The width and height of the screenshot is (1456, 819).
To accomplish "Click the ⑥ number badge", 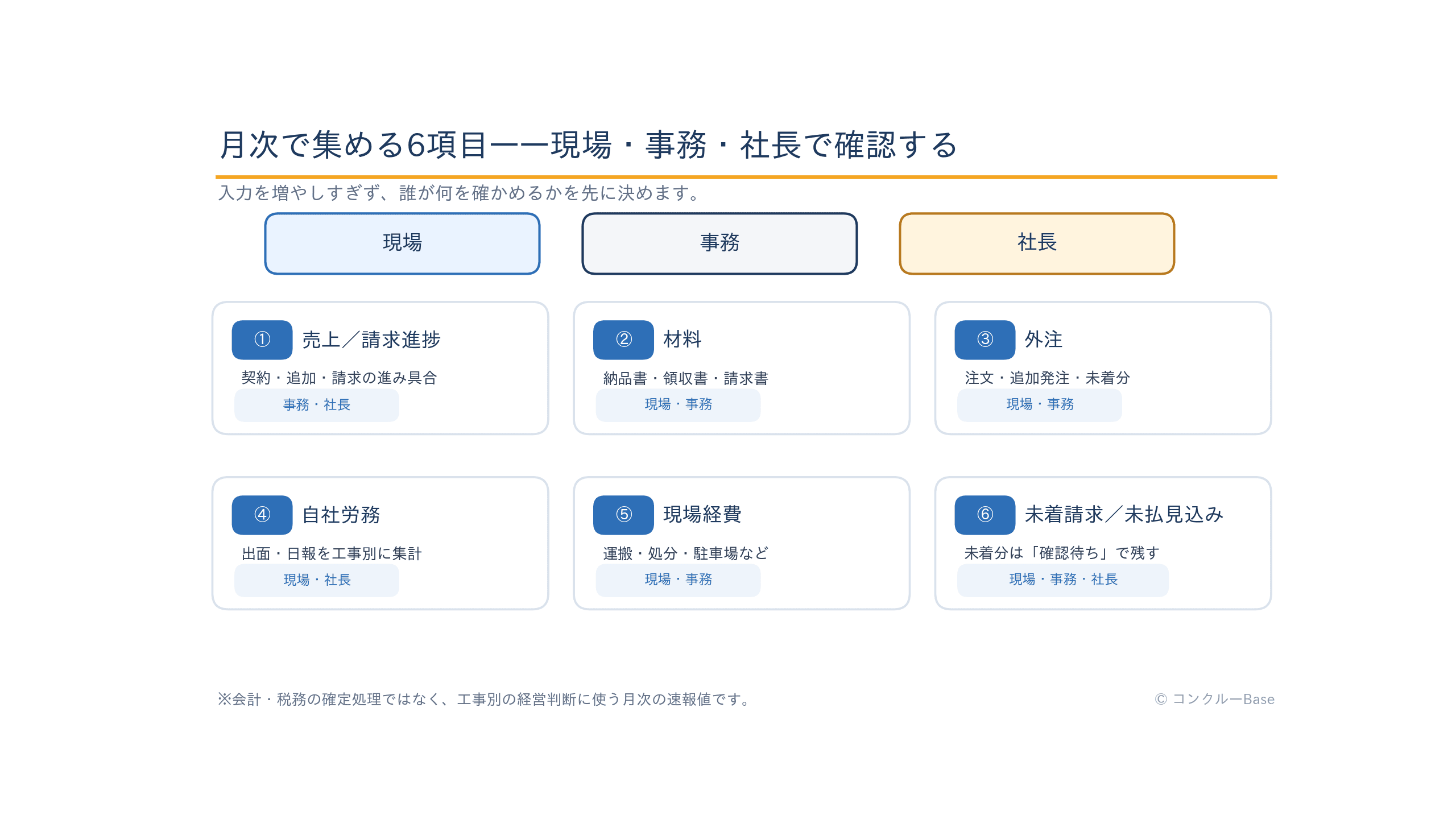I will (985, 515).
